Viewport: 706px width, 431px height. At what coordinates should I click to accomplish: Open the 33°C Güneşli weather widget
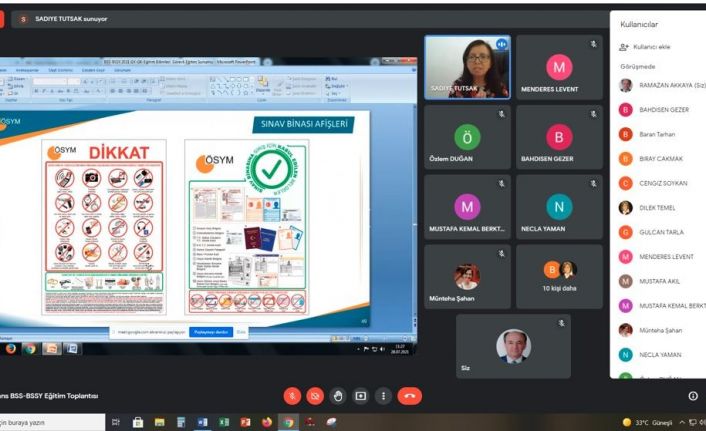tap(647, 422)
